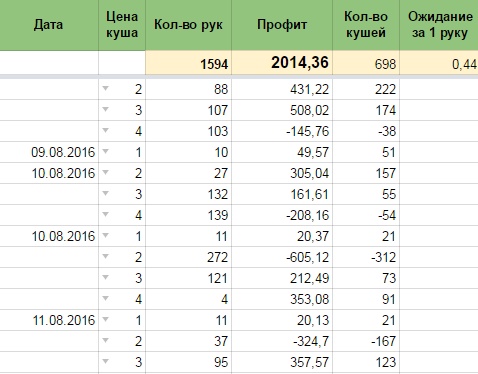Select the 'Цена куша' column header

122,25
